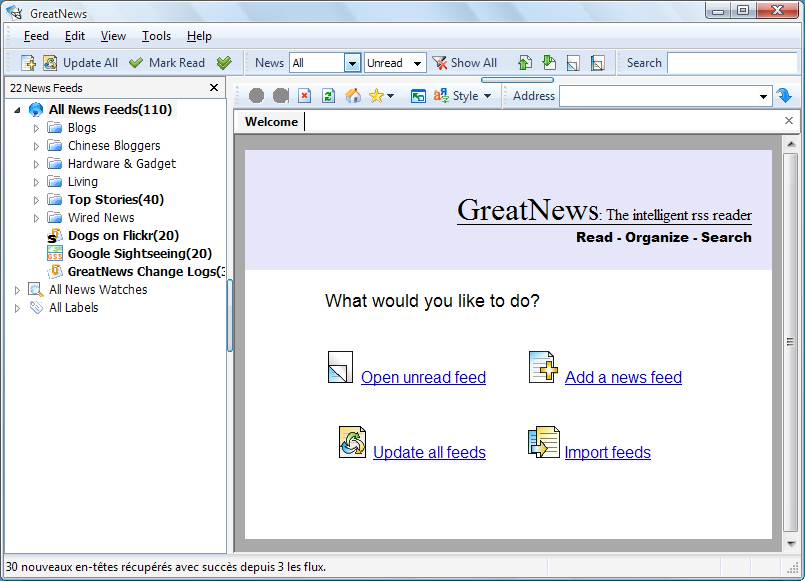
Task: Click the add new feed toolbar icon
Action: (28, 63)
